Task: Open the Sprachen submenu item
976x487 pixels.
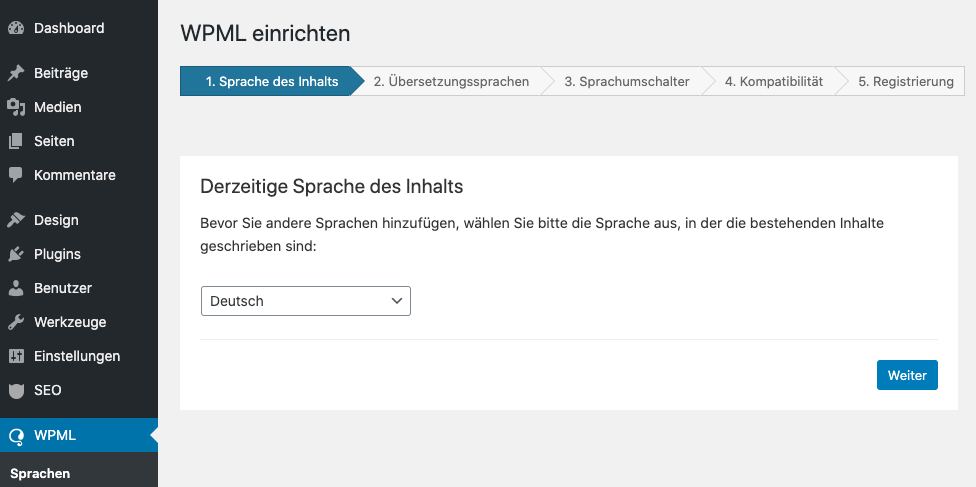Action: [40, 473]
